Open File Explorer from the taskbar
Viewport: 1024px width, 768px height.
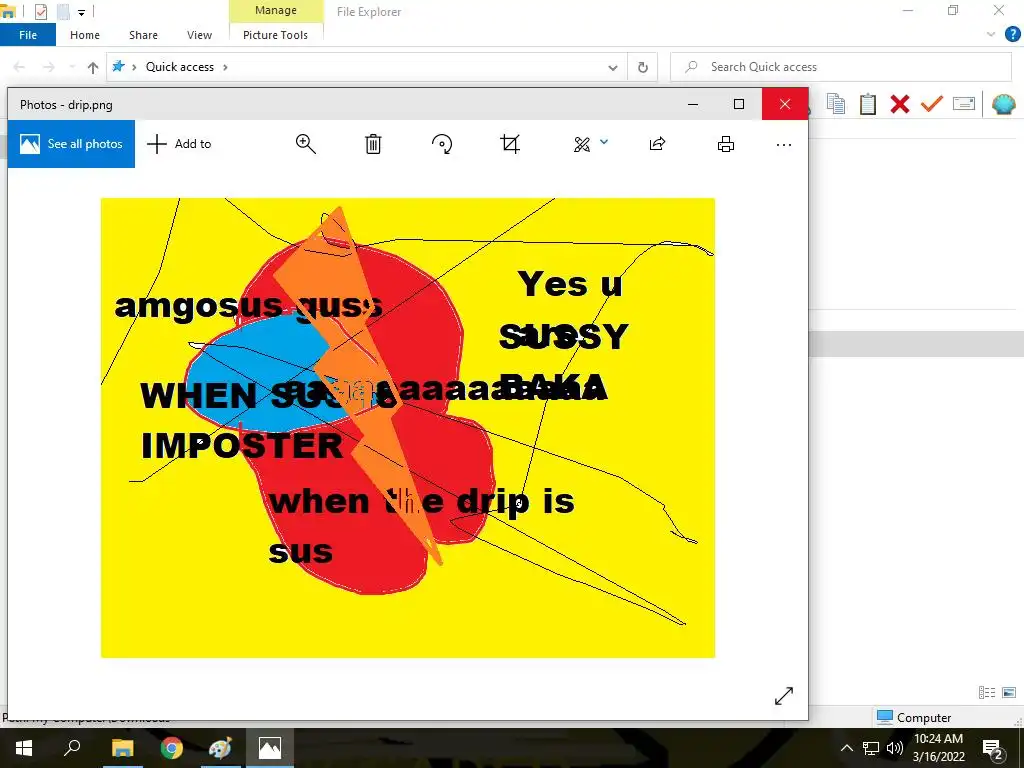pos(122,748)
